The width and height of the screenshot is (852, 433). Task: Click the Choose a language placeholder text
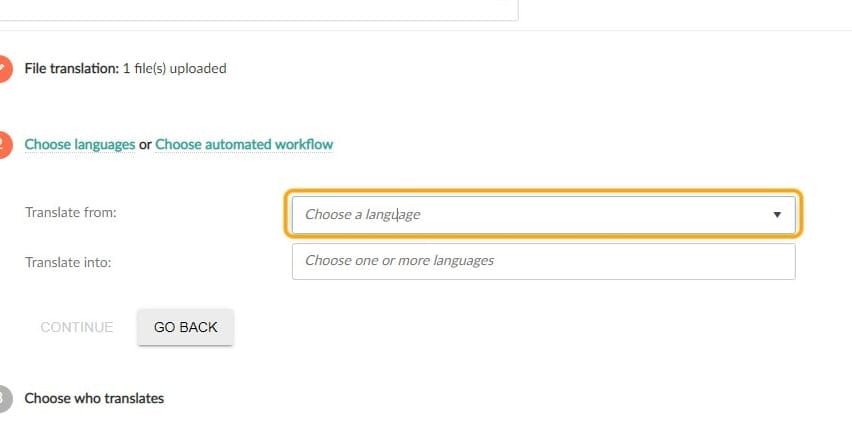tap(362, 214)
